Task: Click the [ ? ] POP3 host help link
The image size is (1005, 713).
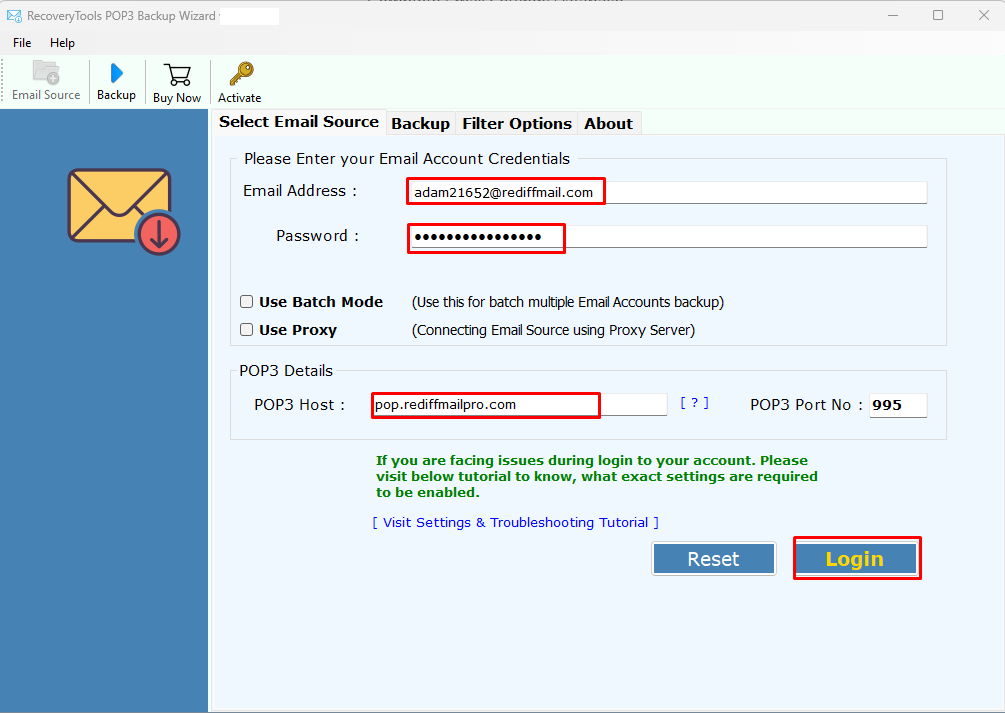Action: click(694, 403)
